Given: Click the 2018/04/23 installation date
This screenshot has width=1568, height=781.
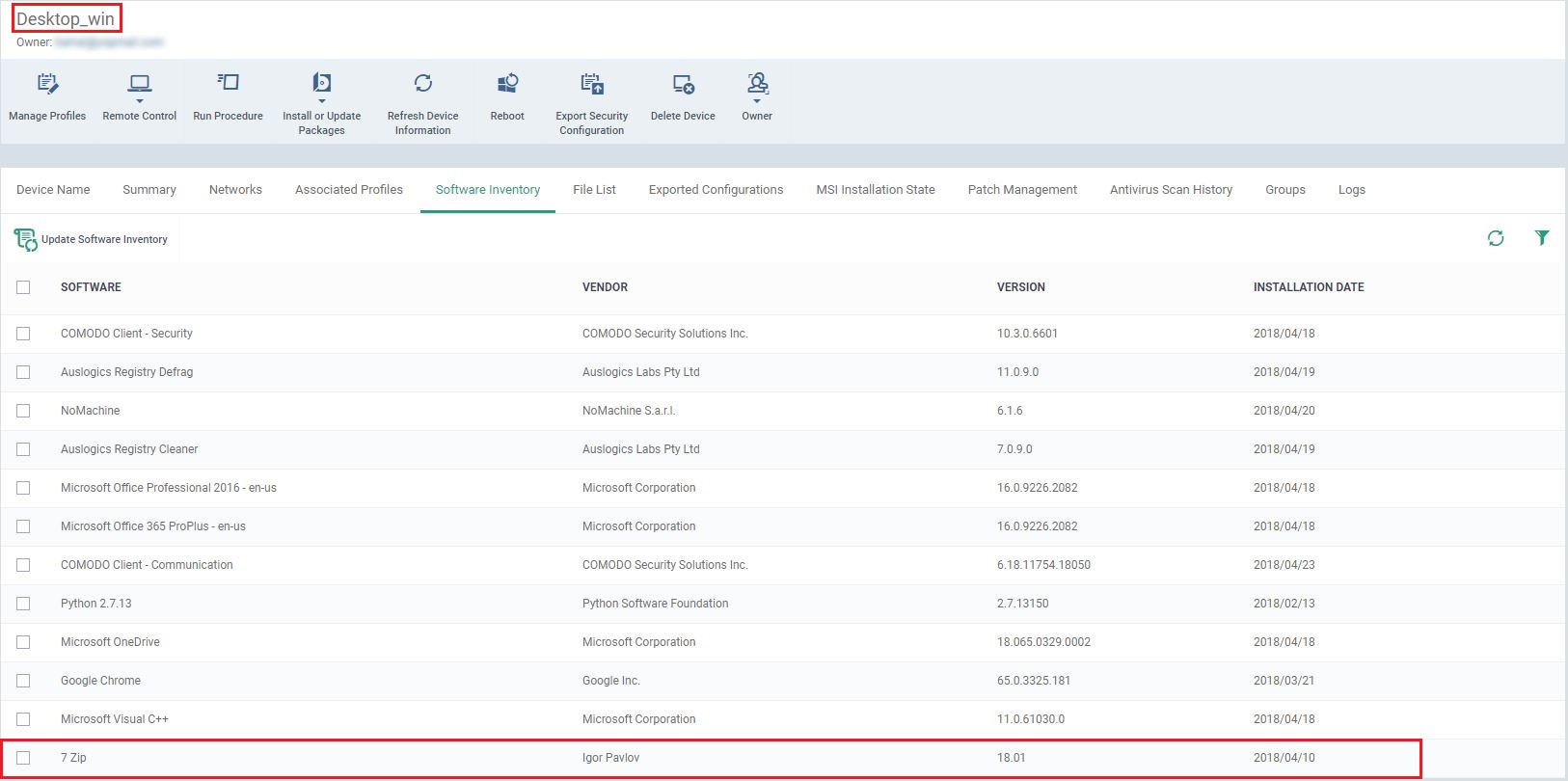Looking at the screenshot, I should pos(1284,565).
